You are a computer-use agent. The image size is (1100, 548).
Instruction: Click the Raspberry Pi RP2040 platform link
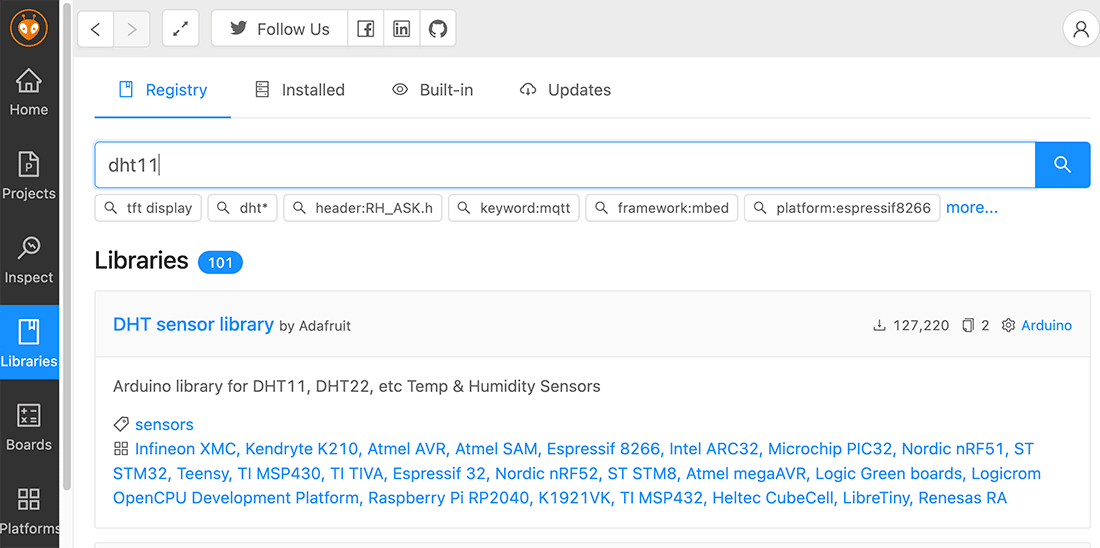[x=449, y=498]
